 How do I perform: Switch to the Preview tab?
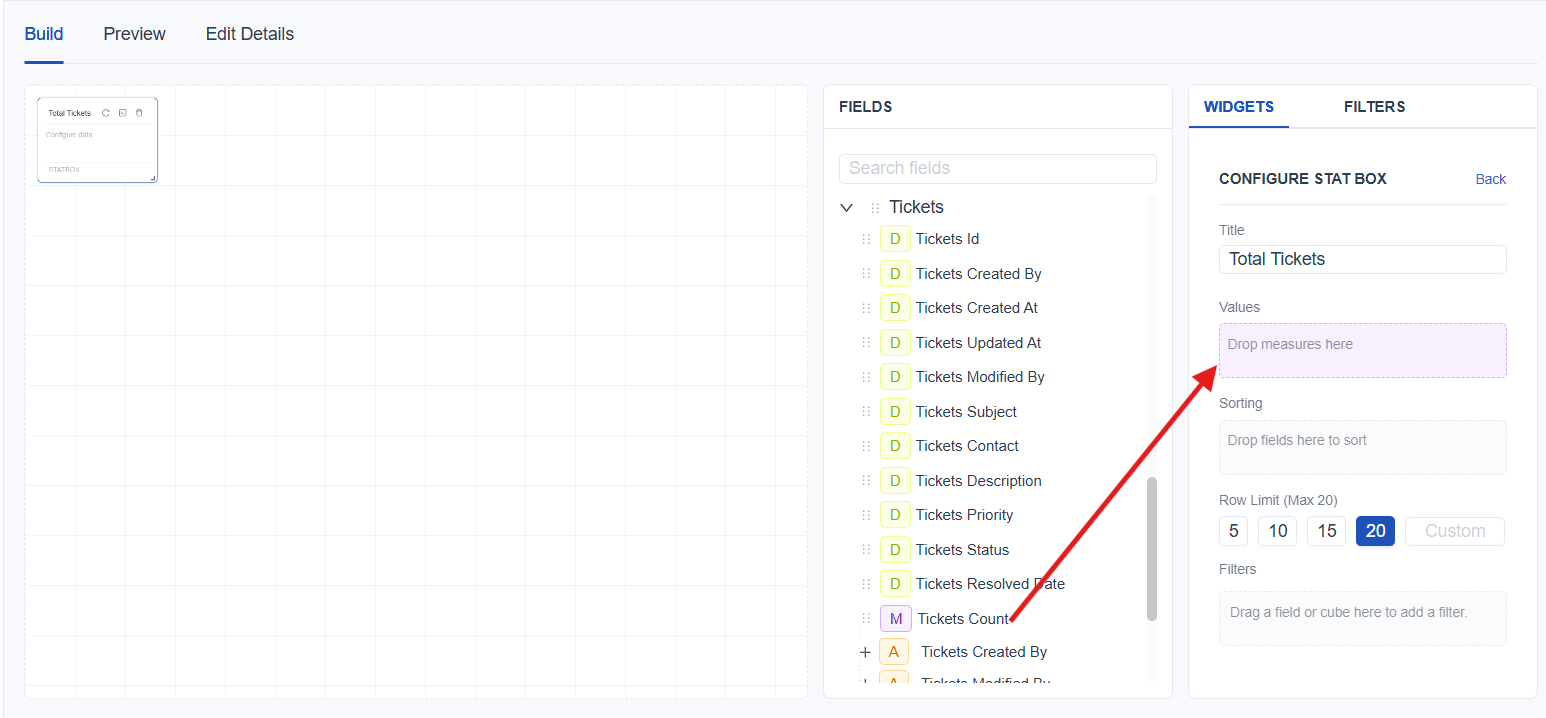point(134,34)
